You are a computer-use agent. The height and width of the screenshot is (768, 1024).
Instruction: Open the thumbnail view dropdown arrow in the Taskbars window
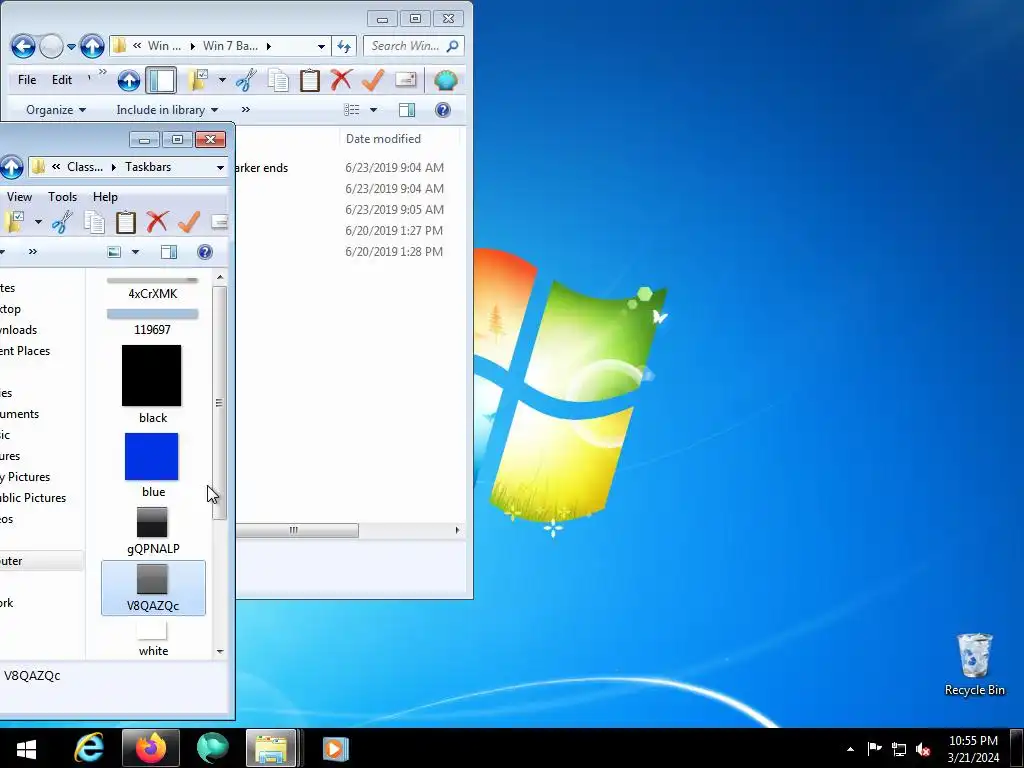[x=135, y=252]
